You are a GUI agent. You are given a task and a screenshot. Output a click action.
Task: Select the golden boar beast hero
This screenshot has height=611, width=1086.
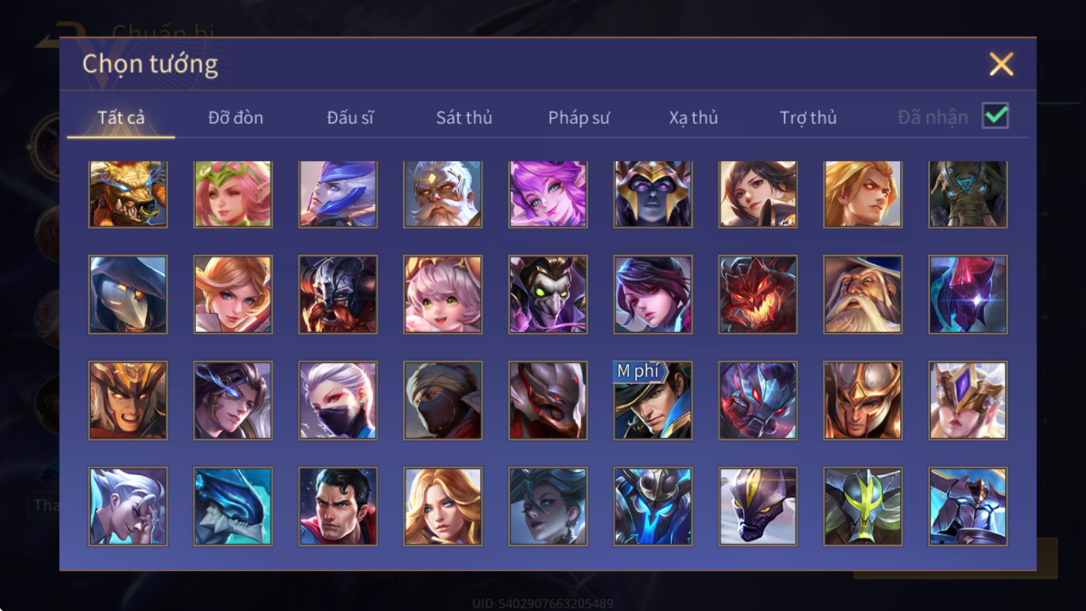coord(128,194)
